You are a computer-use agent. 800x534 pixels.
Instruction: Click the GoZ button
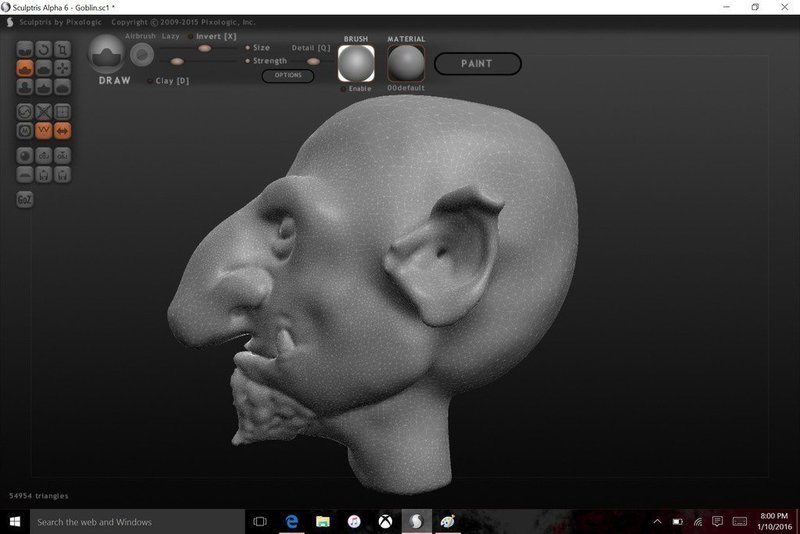[25, 199]
